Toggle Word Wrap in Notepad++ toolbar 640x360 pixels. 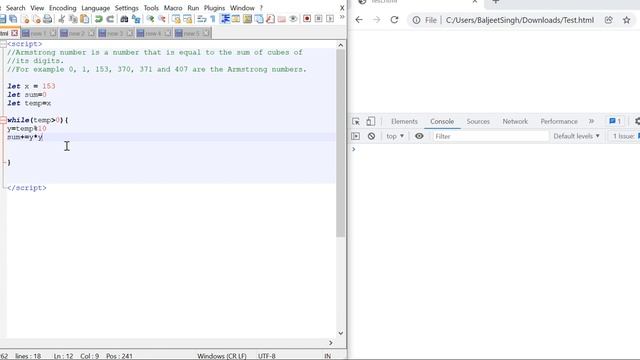[x=202, y=19]
